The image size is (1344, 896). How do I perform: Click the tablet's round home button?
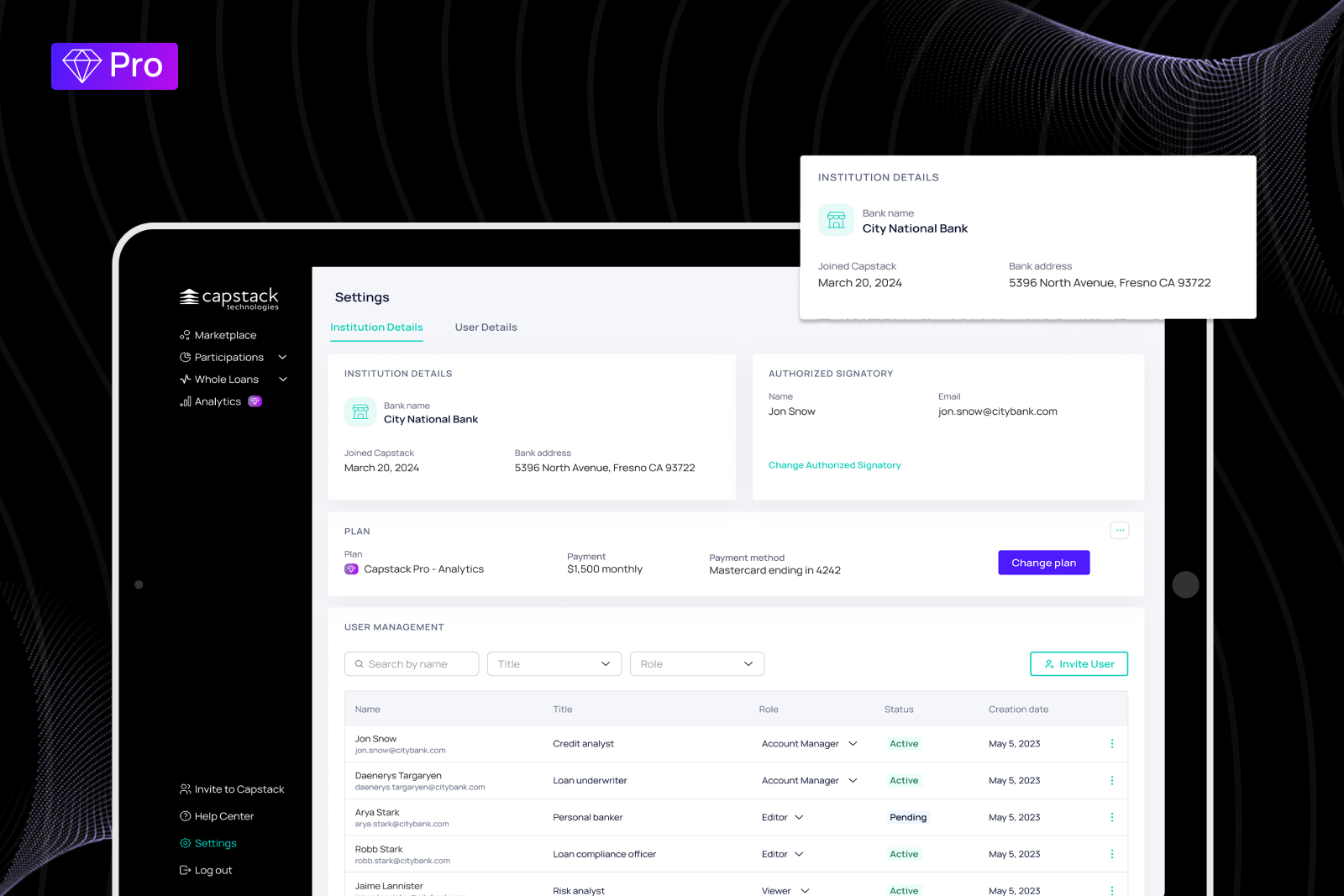[1185, 584]
